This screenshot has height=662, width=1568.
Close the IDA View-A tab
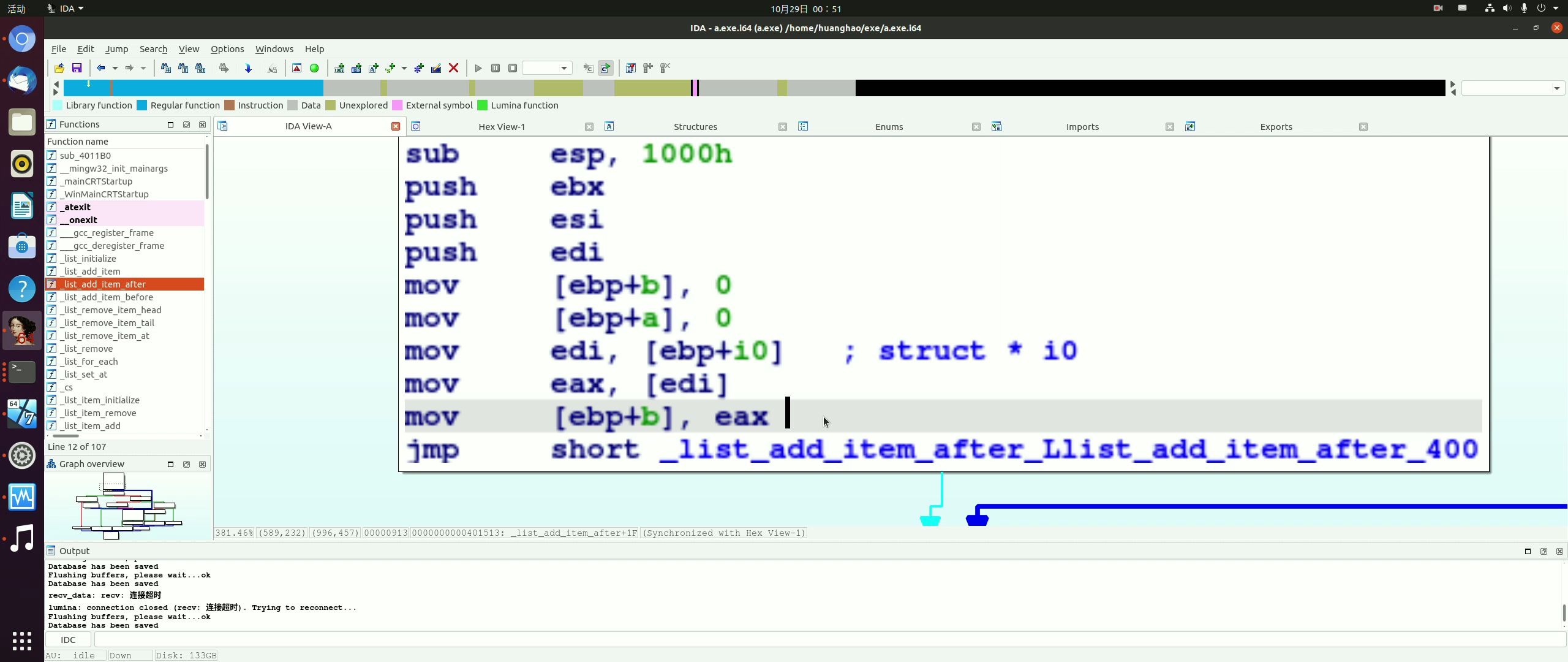[x=396, y=126]
